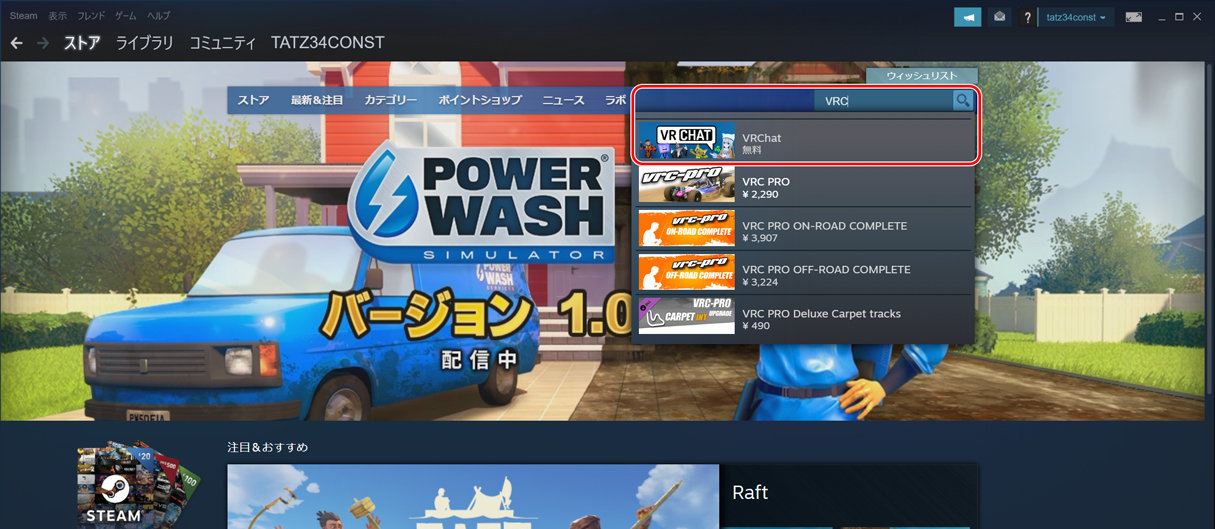Go to the ストア main tab
Image resolution: width=1215 pixels, height=529 pixels.
[82, 43]
